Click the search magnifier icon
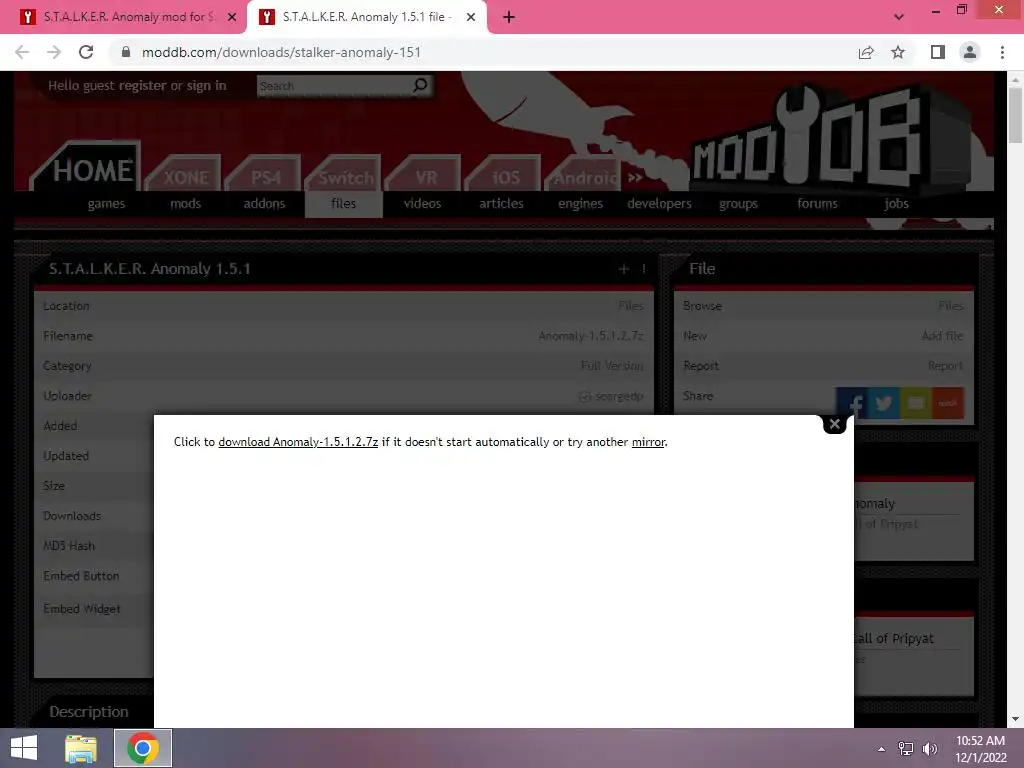This screenshot has width=1024, height=768. [421, 85]
